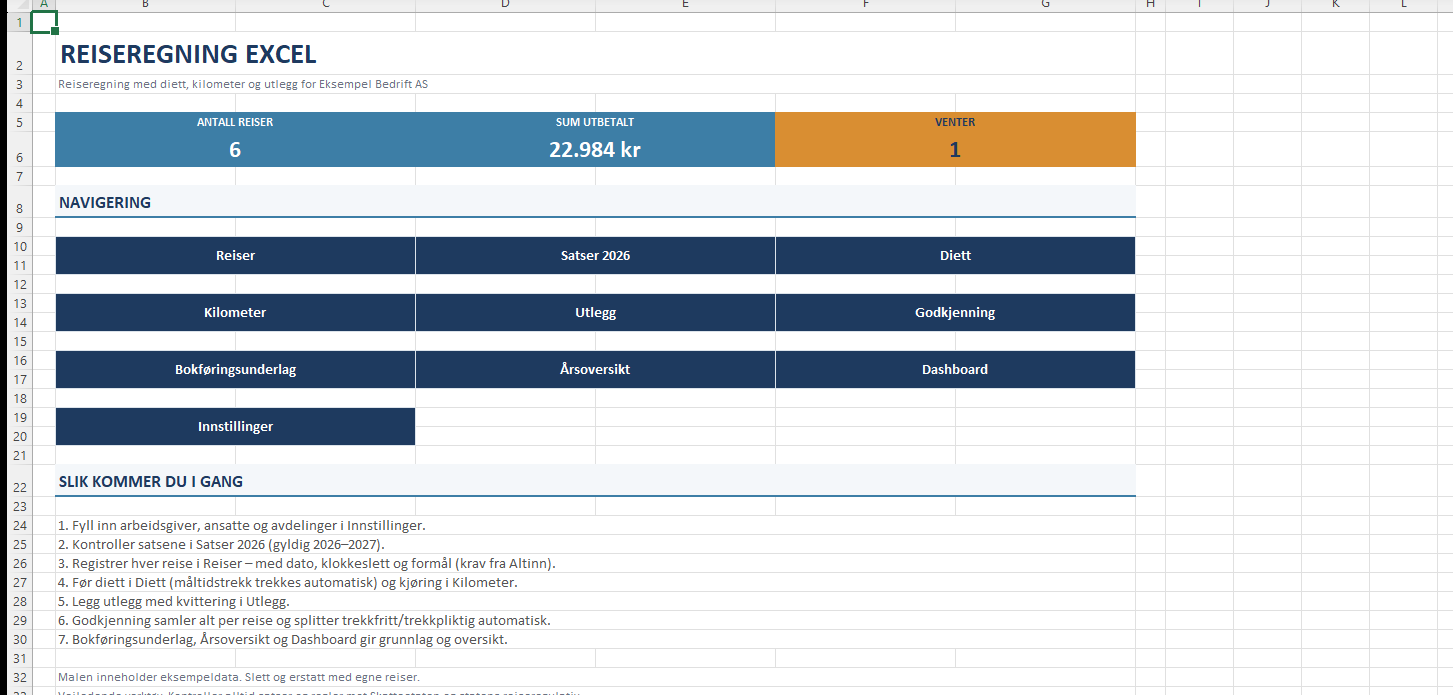Screen dimensions: 1453x695
Task: Click the NAVIGERING section heading
Action: [105, 202]
